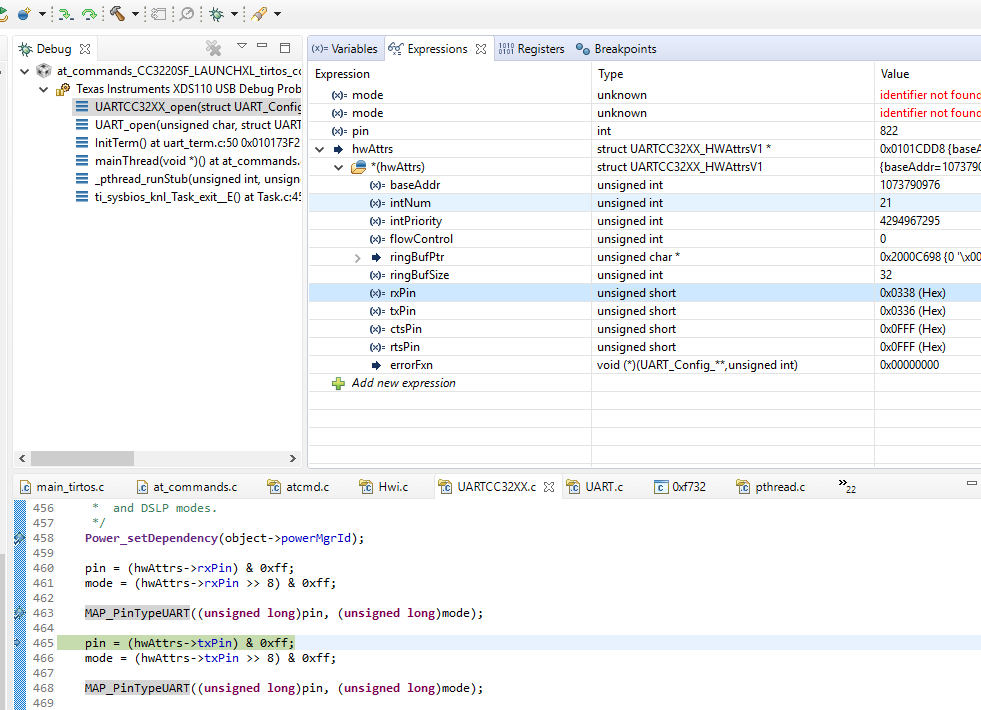Click the green bug Debug icon

[x=216, y=14]
